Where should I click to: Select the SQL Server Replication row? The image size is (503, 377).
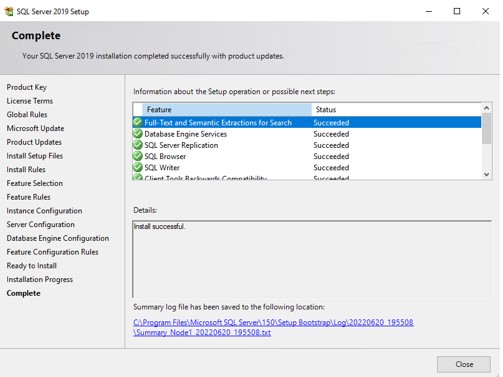[307, 145]
